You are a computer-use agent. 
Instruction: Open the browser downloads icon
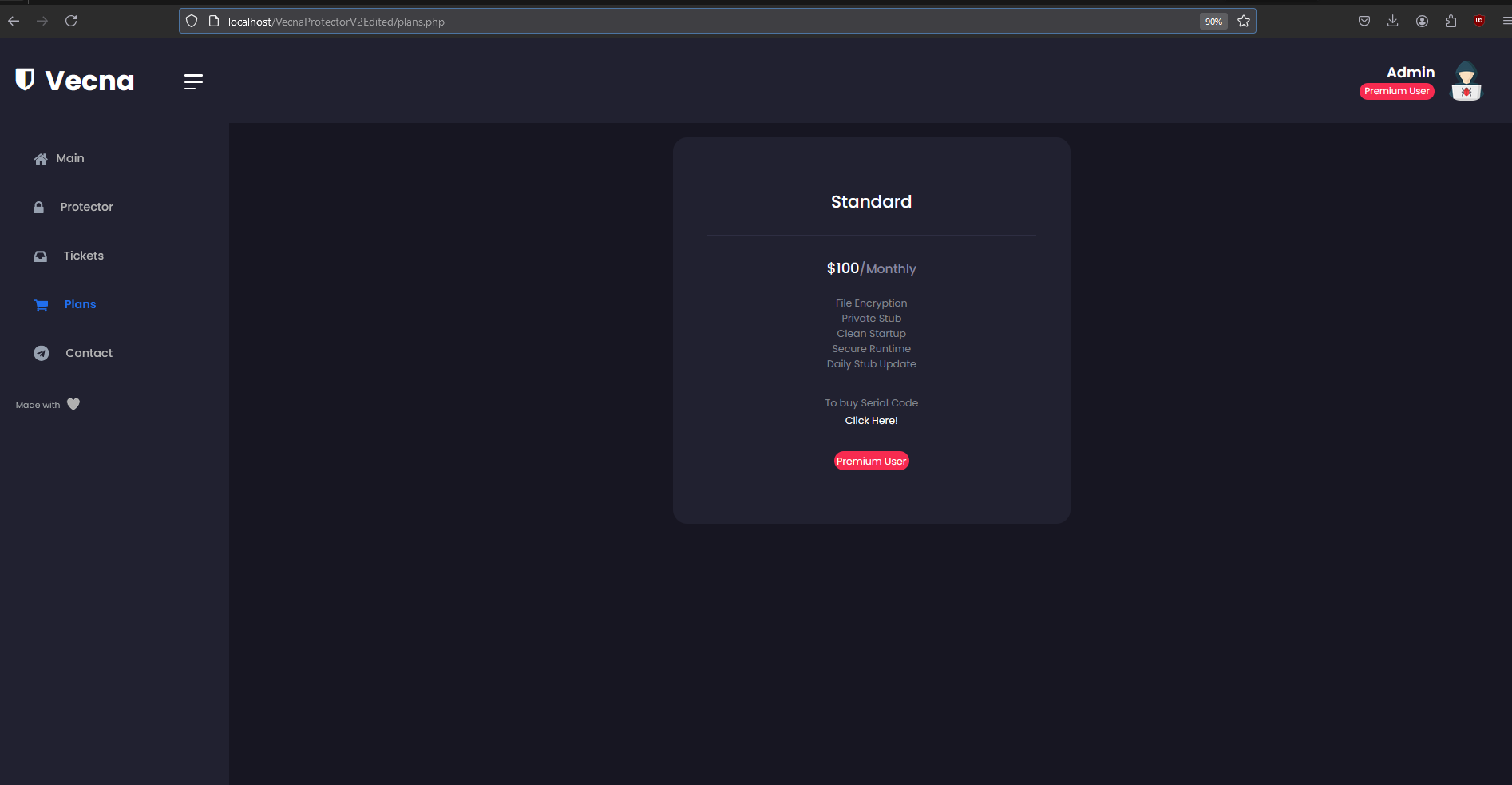click(1393, 21)
